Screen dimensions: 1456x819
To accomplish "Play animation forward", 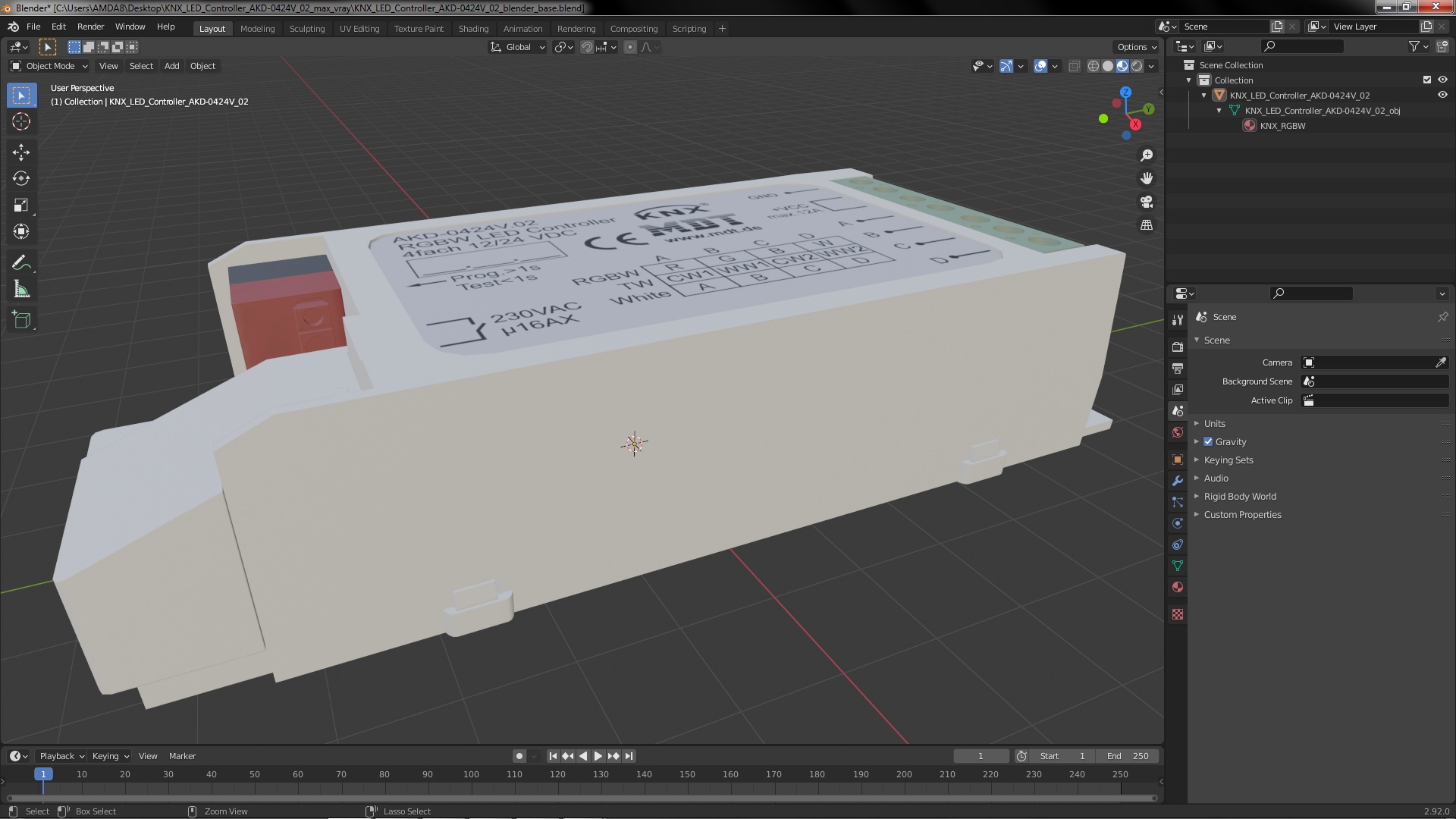I will point(598,756).
